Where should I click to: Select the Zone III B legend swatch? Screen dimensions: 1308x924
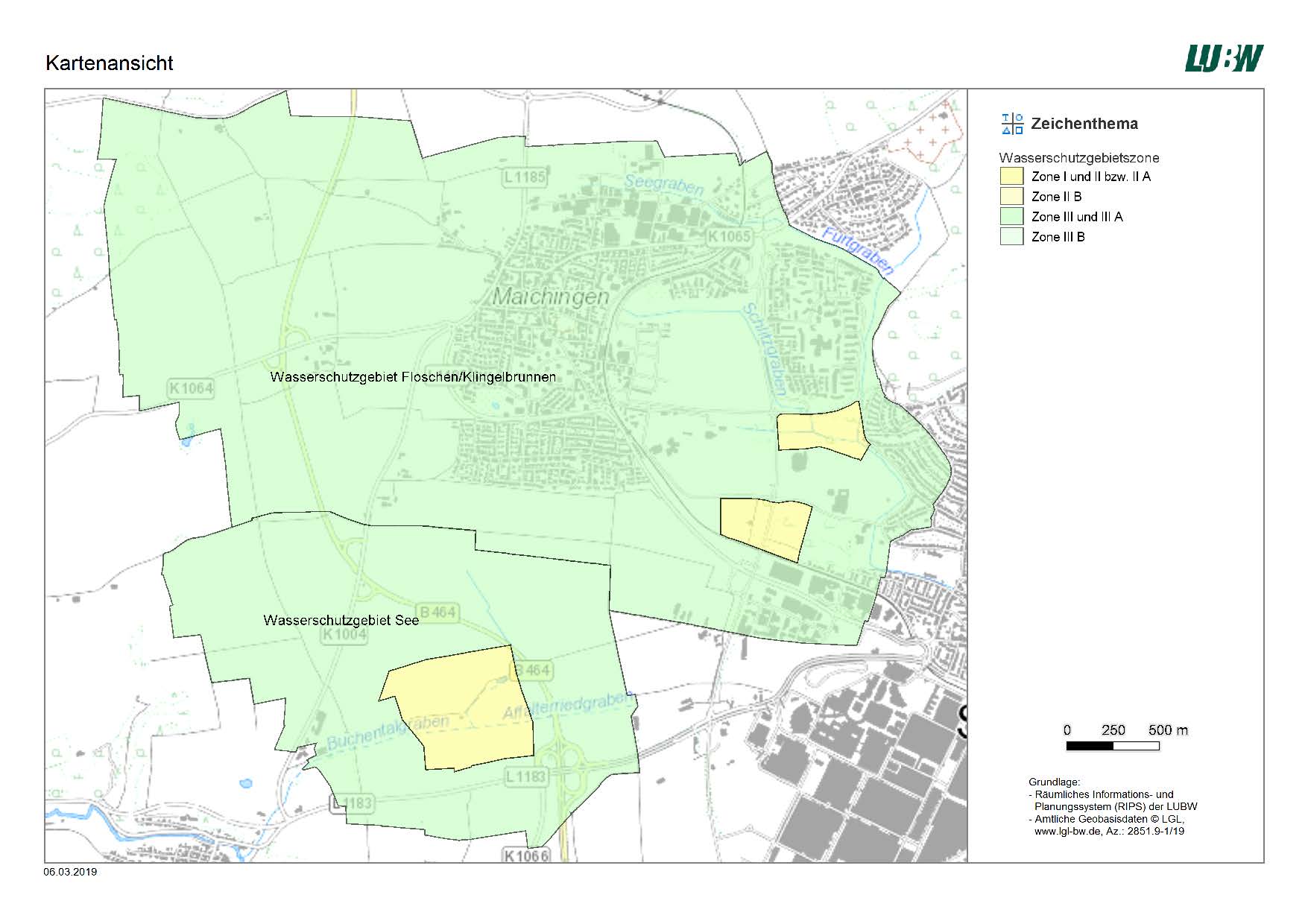coord(1011,237)
